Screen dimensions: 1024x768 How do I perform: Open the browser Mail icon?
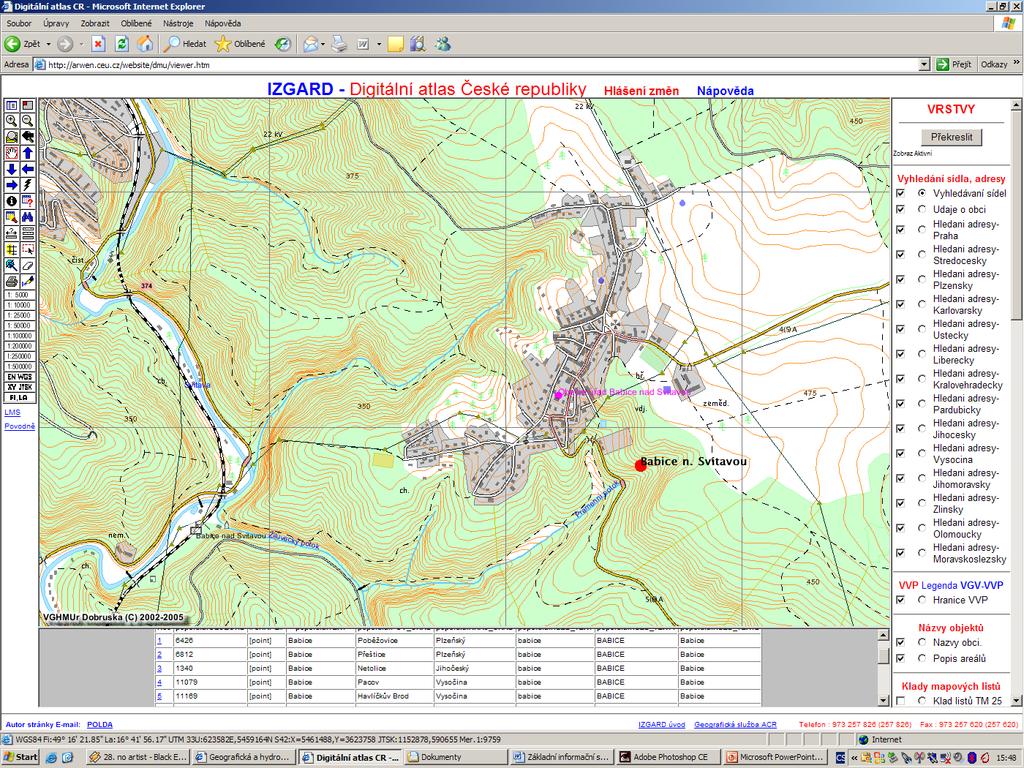pyautogui.click(x=311, y=44)
